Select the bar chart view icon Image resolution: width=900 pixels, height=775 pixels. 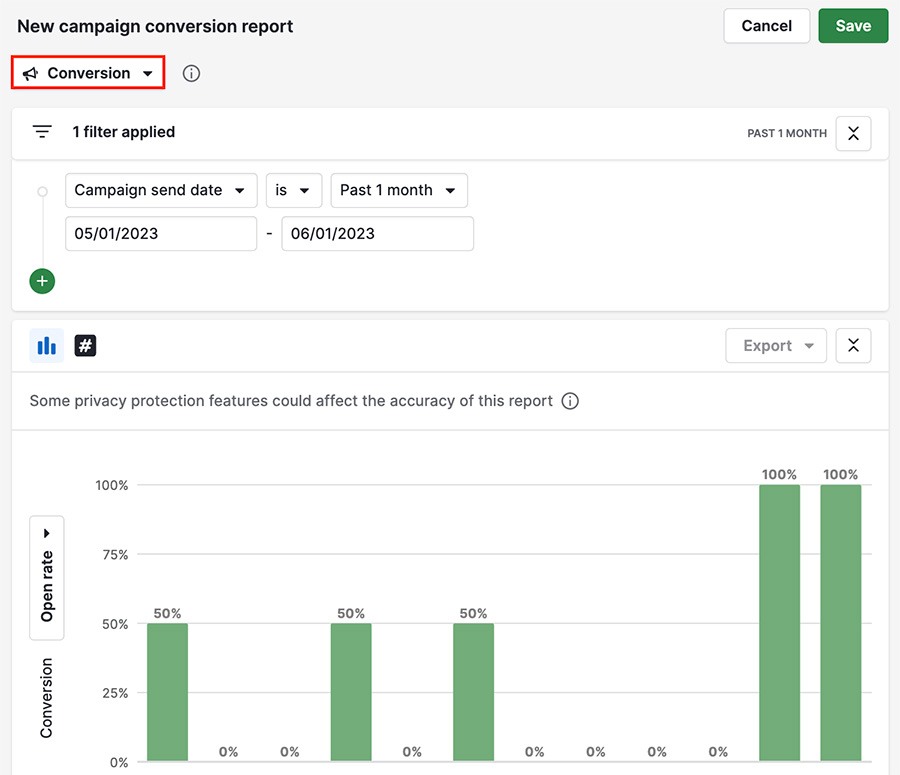[x=46, y=345]
